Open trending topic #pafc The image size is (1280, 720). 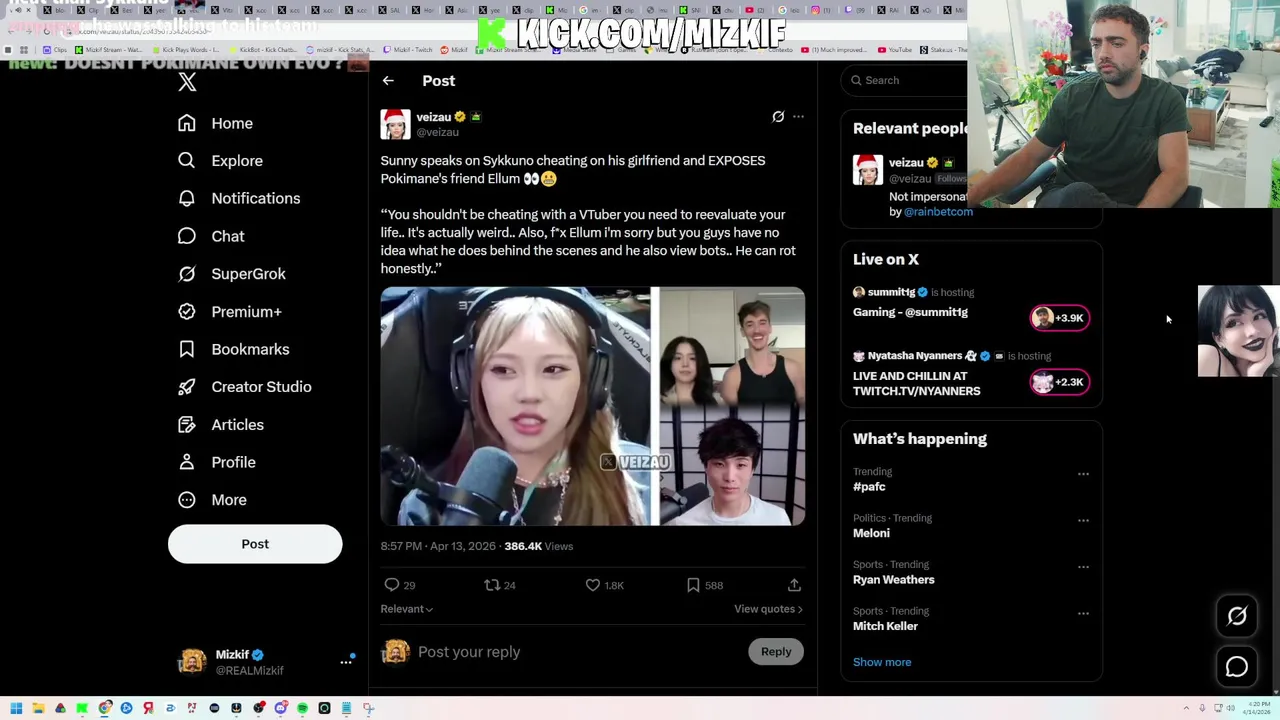(869, 487)
